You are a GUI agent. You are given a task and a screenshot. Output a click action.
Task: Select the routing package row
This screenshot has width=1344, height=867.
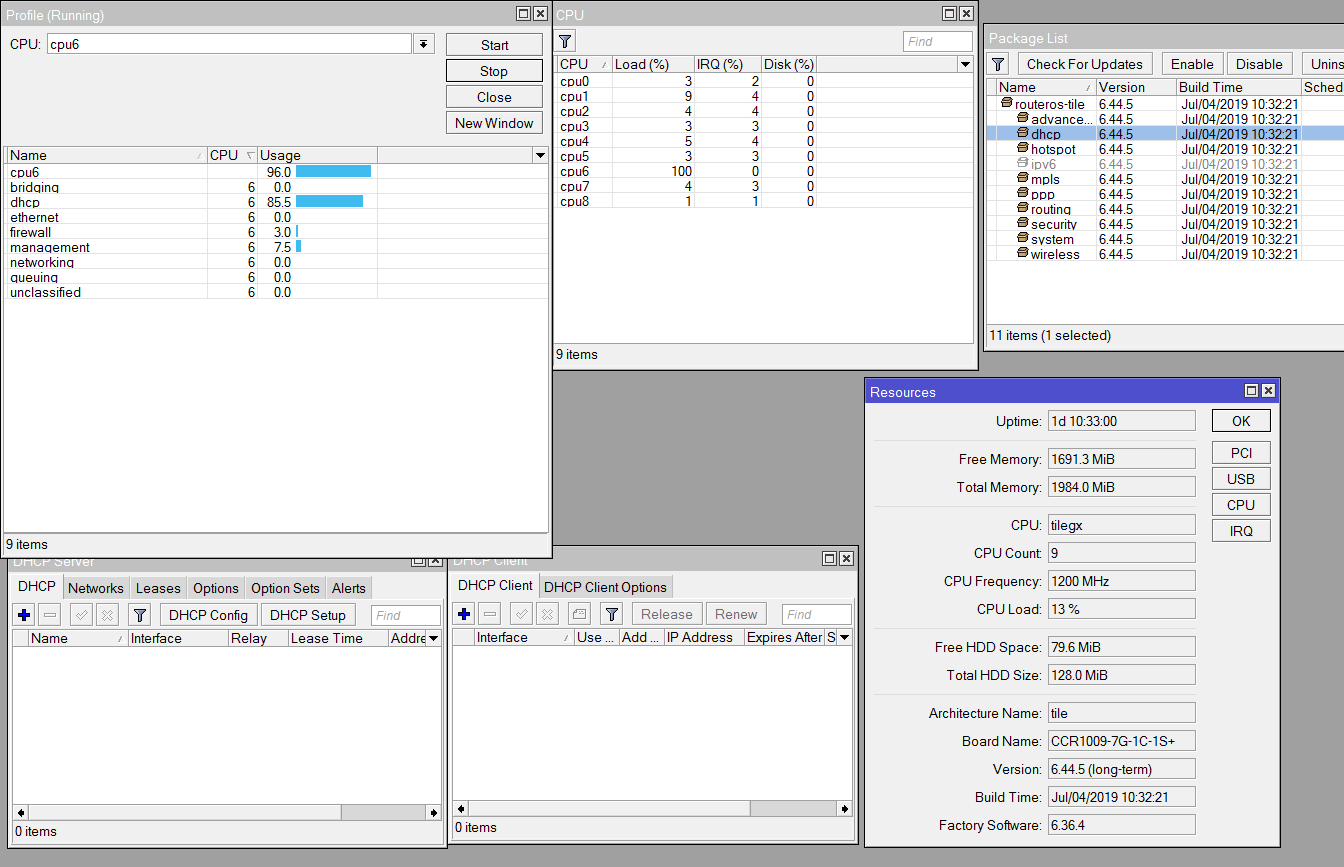coord(1165,209)
